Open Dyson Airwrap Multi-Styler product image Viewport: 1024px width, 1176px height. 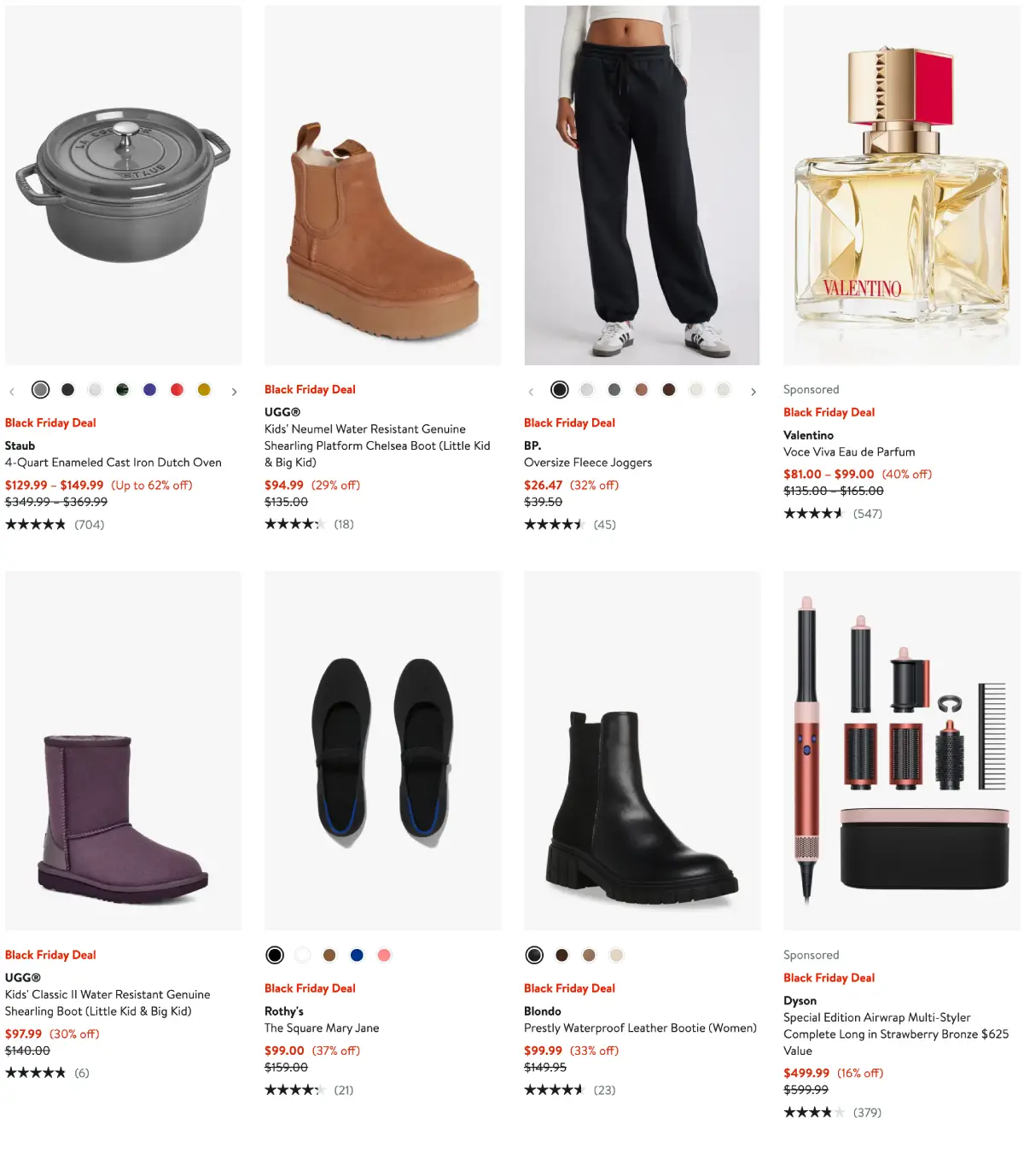point(901,751)
